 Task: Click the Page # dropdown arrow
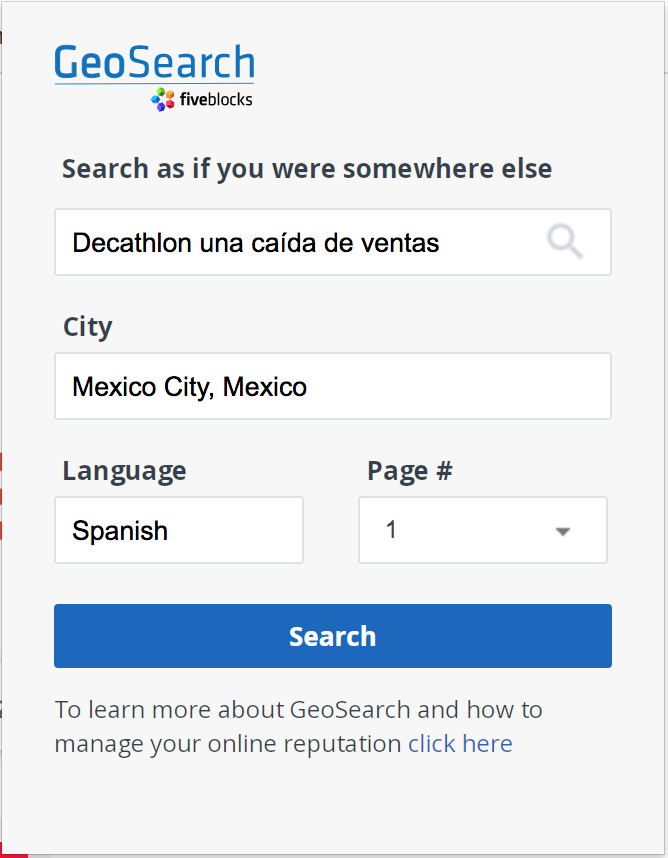563,531
